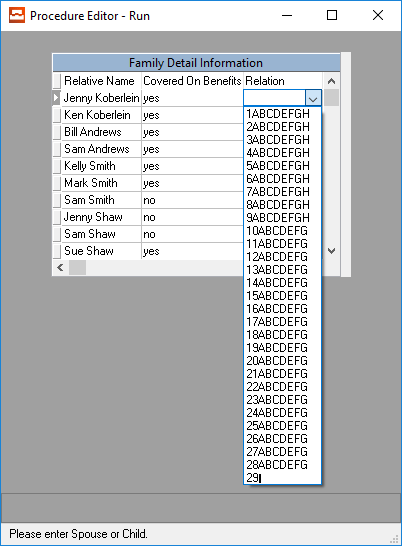The width and height of the screenshot is (402, 546).
Task: Click the Procedure Editor app icon in title bar
Action: click(17, 15)
